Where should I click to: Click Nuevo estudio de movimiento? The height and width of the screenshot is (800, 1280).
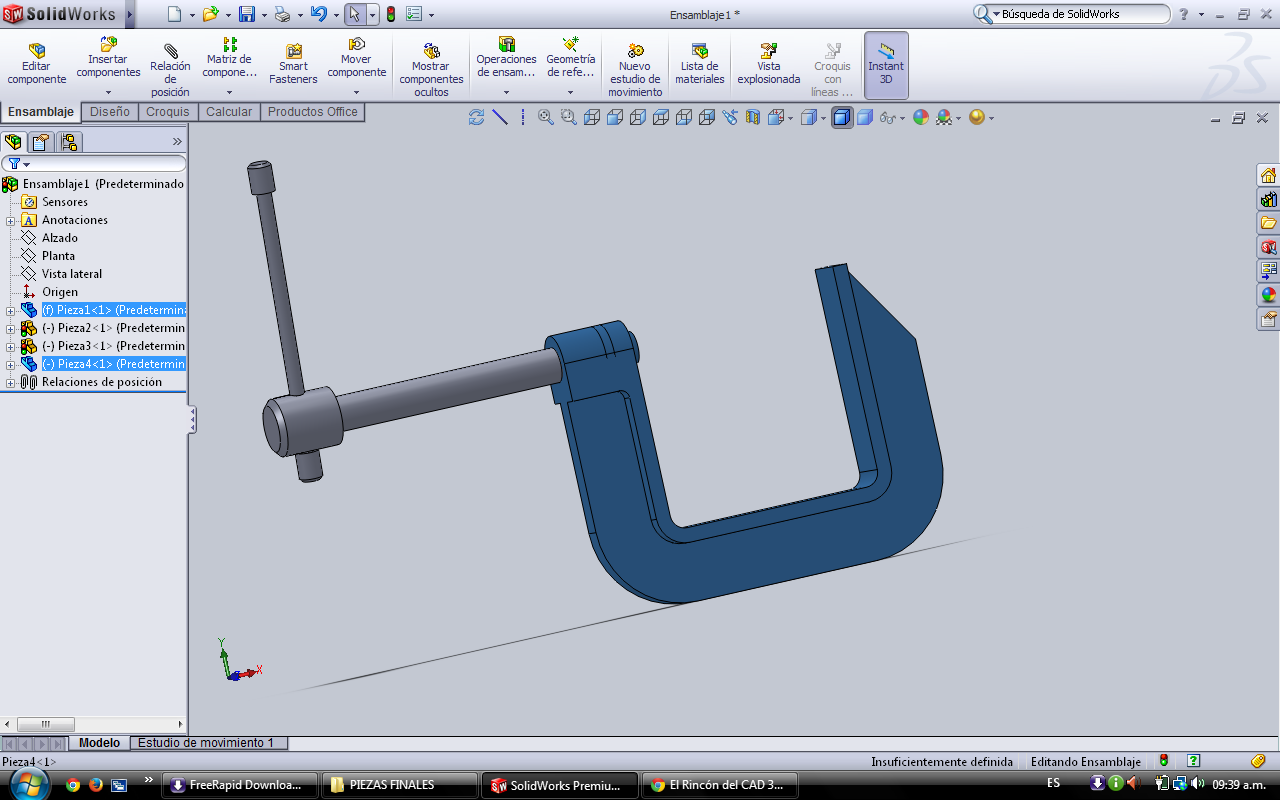point(635,70)
